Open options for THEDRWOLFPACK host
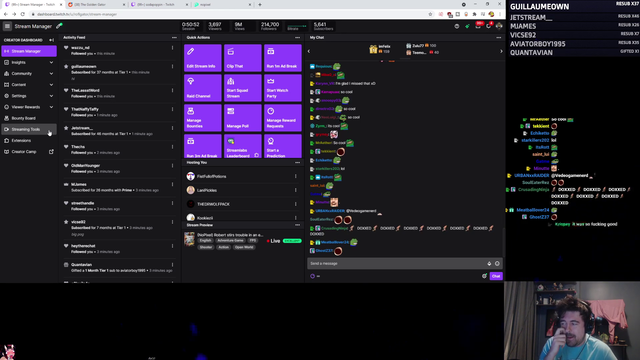Viewport: 640px width, 360px height. pos(296,204)
